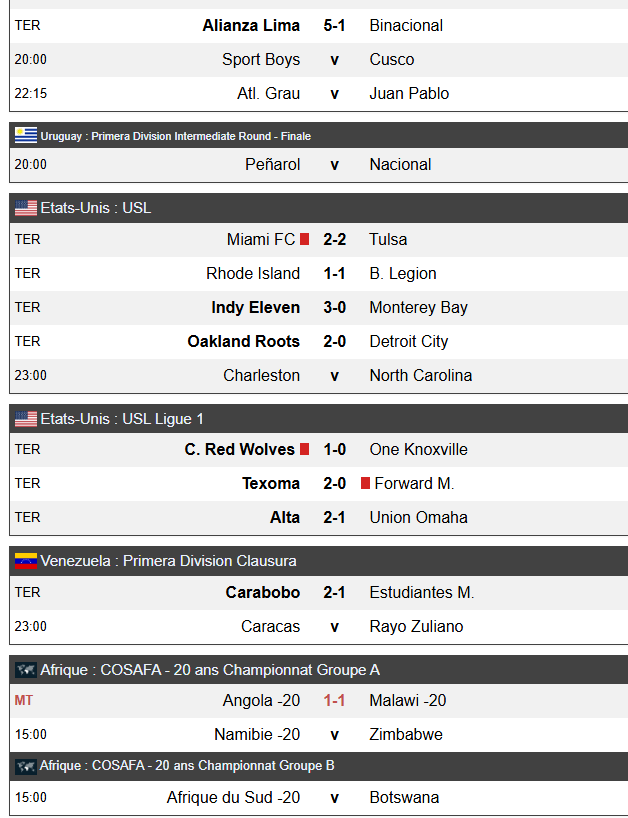Click the USA flag beside USL Ligue 1

tap(26, 419)
